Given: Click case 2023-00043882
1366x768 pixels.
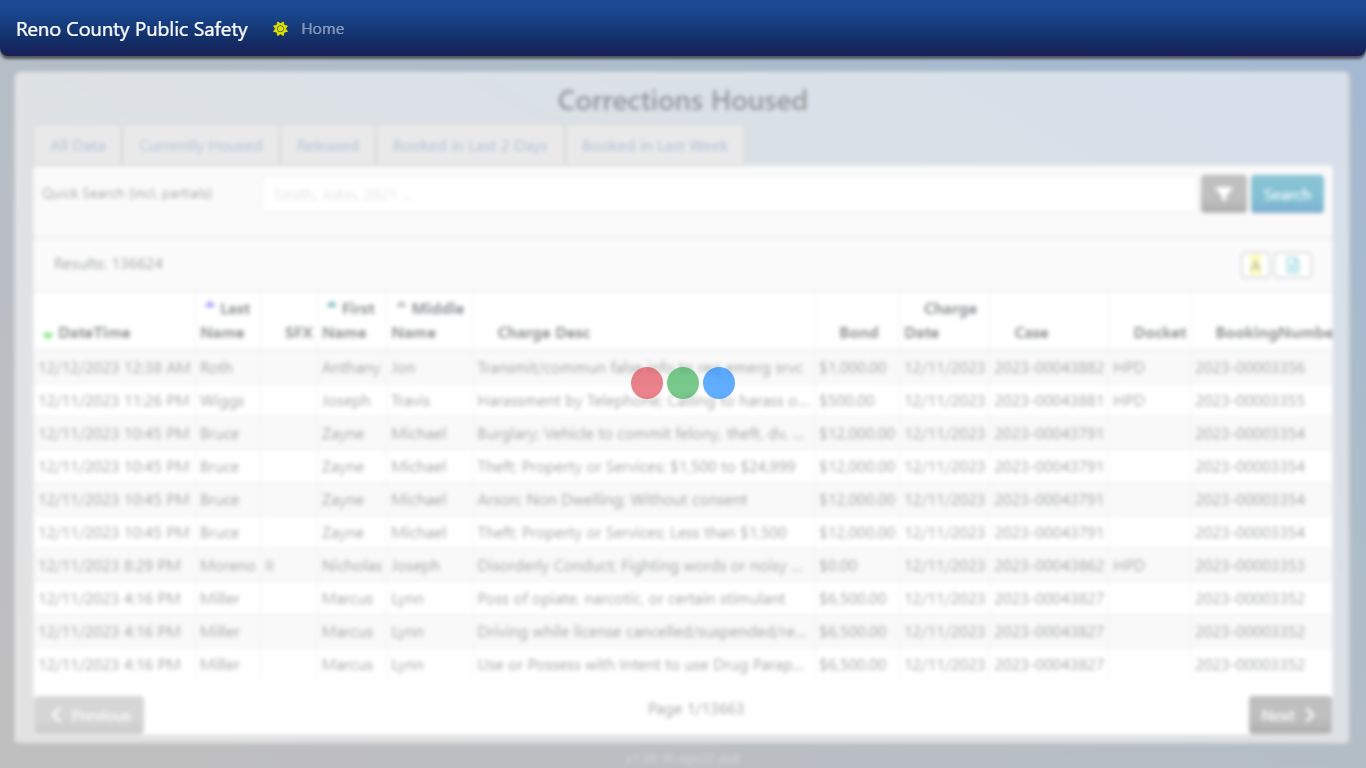Looking at the screenshot, I should pyautogui.click(x=1049, y=368).
